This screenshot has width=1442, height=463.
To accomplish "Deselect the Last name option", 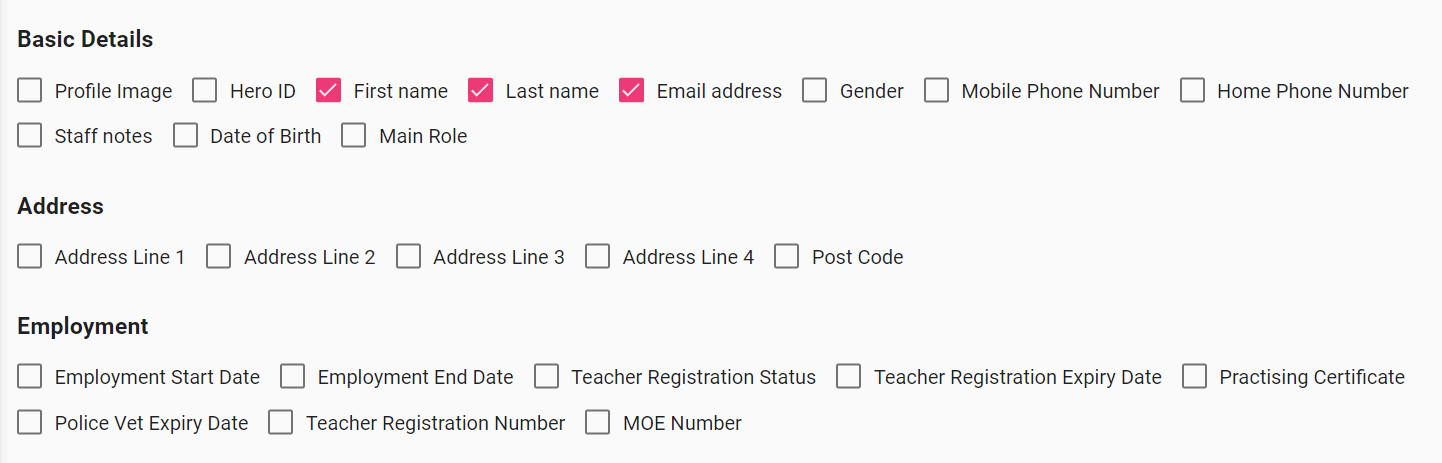I will (481, 91).
